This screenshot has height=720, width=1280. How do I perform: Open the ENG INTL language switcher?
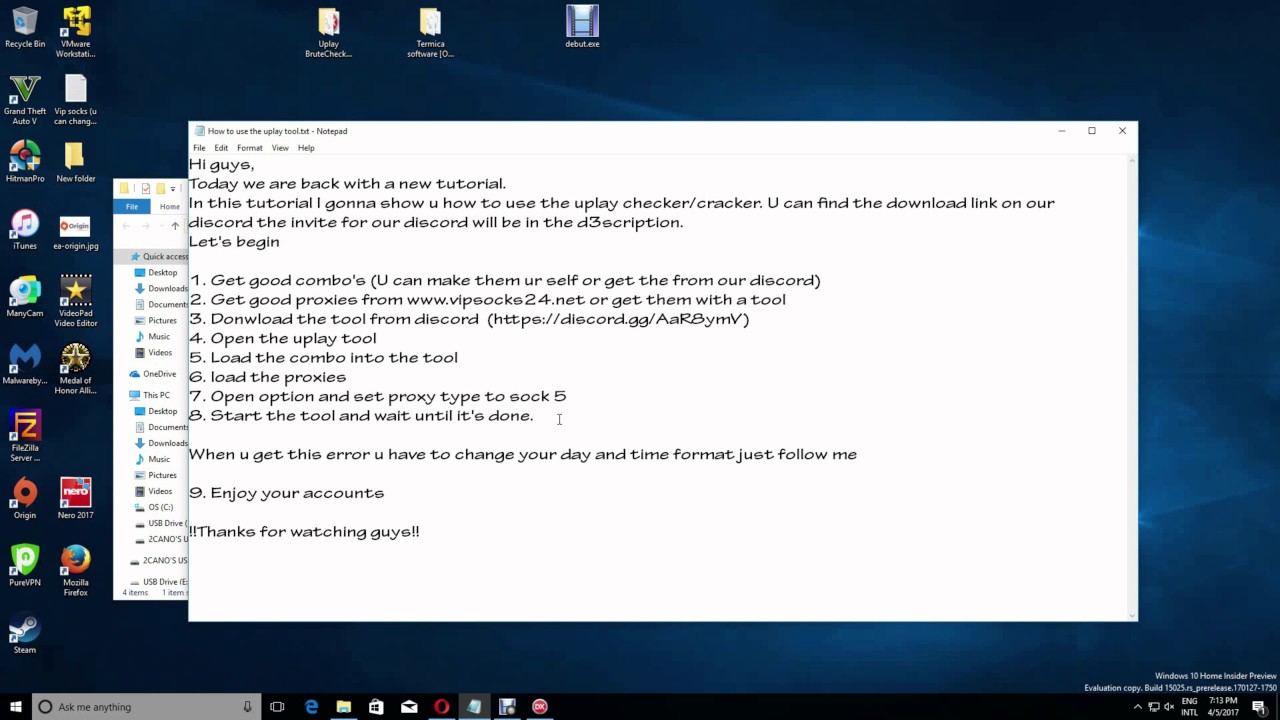[x=1190, y=707]
